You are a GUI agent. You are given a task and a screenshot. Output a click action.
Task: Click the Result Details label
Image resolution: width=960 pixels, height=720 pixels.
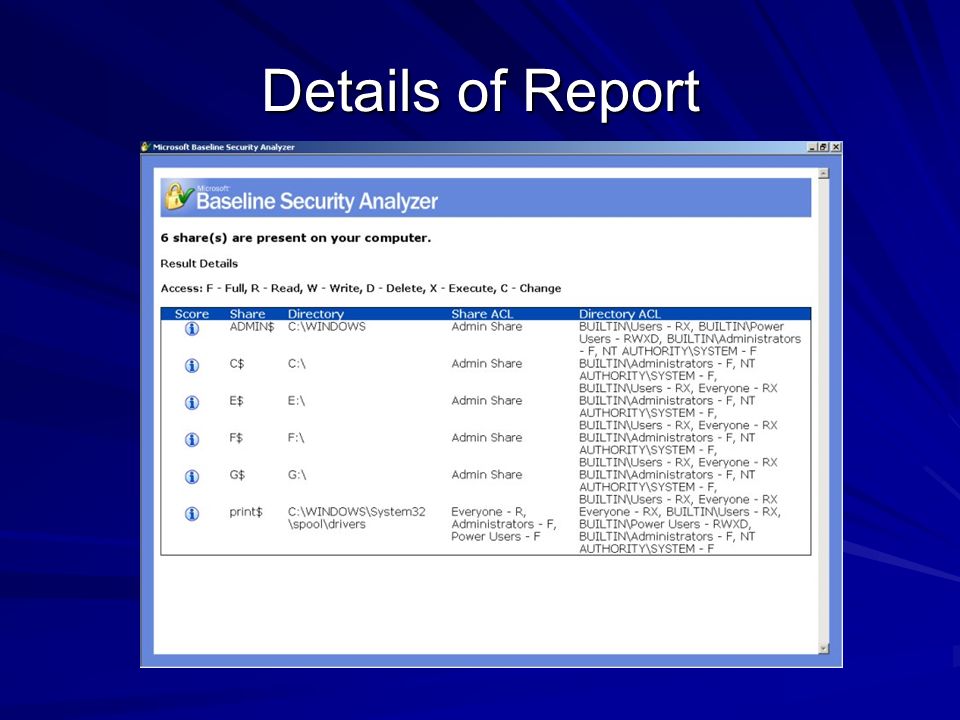(x=199, y=264)
